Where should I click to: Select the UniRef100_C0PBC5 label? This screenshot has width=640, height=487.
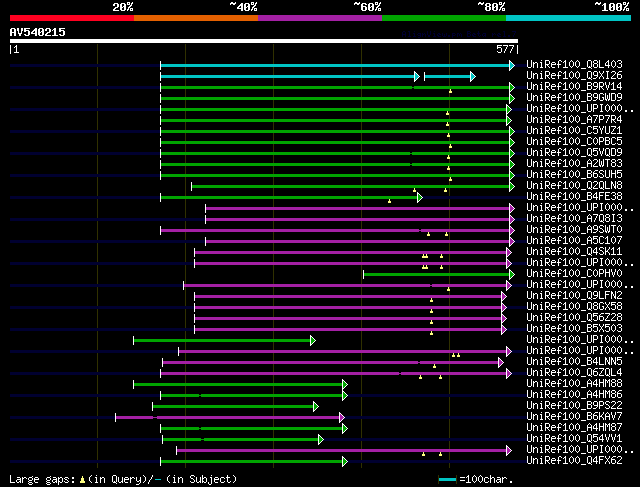pos(574,142)
